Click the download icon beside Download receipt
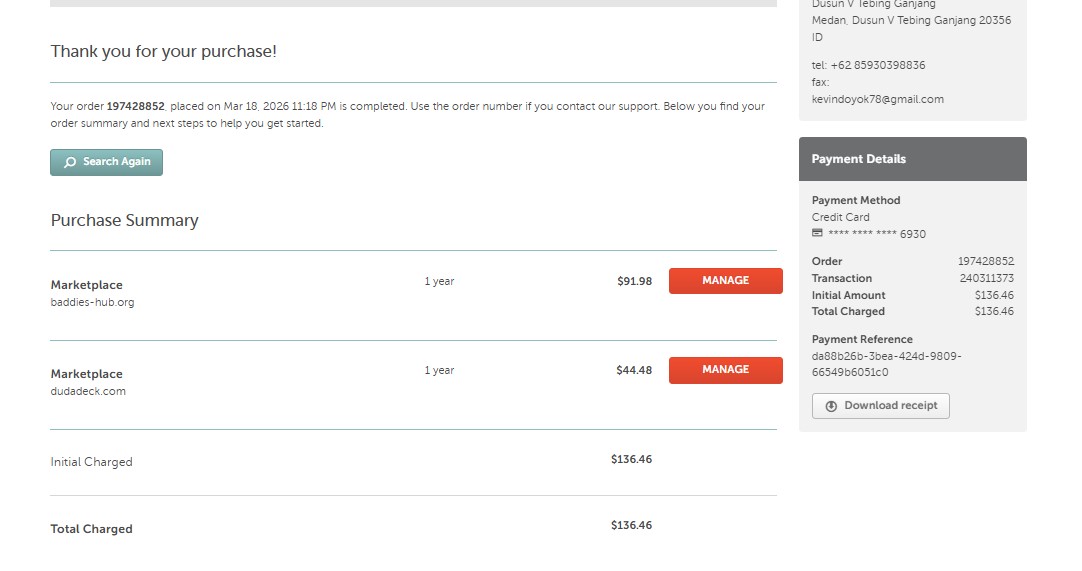The height and width of the screenshot is (571, 1082). tap(831, 406)
